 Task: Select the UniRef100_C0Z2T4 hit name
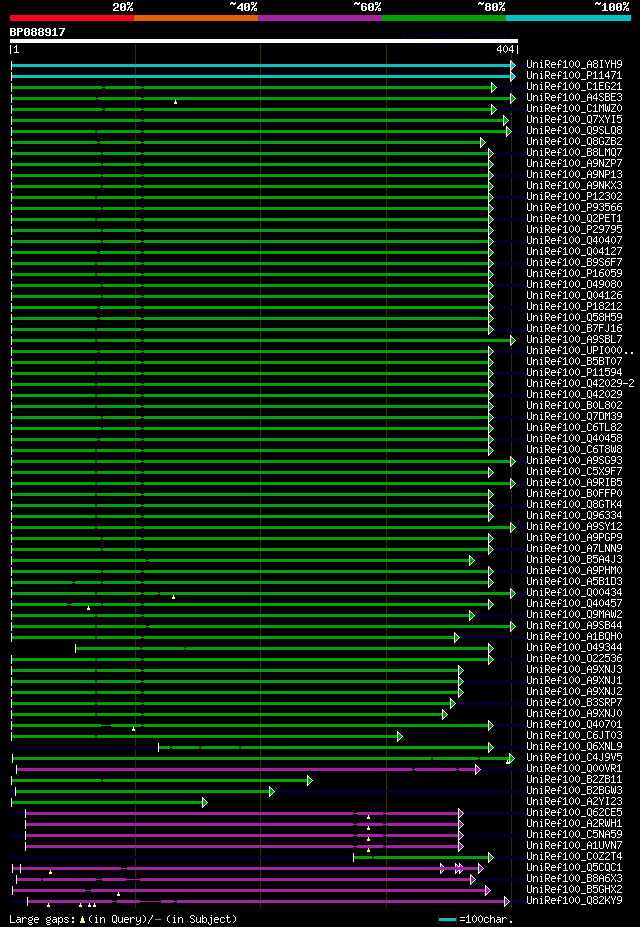coord(574,856)
